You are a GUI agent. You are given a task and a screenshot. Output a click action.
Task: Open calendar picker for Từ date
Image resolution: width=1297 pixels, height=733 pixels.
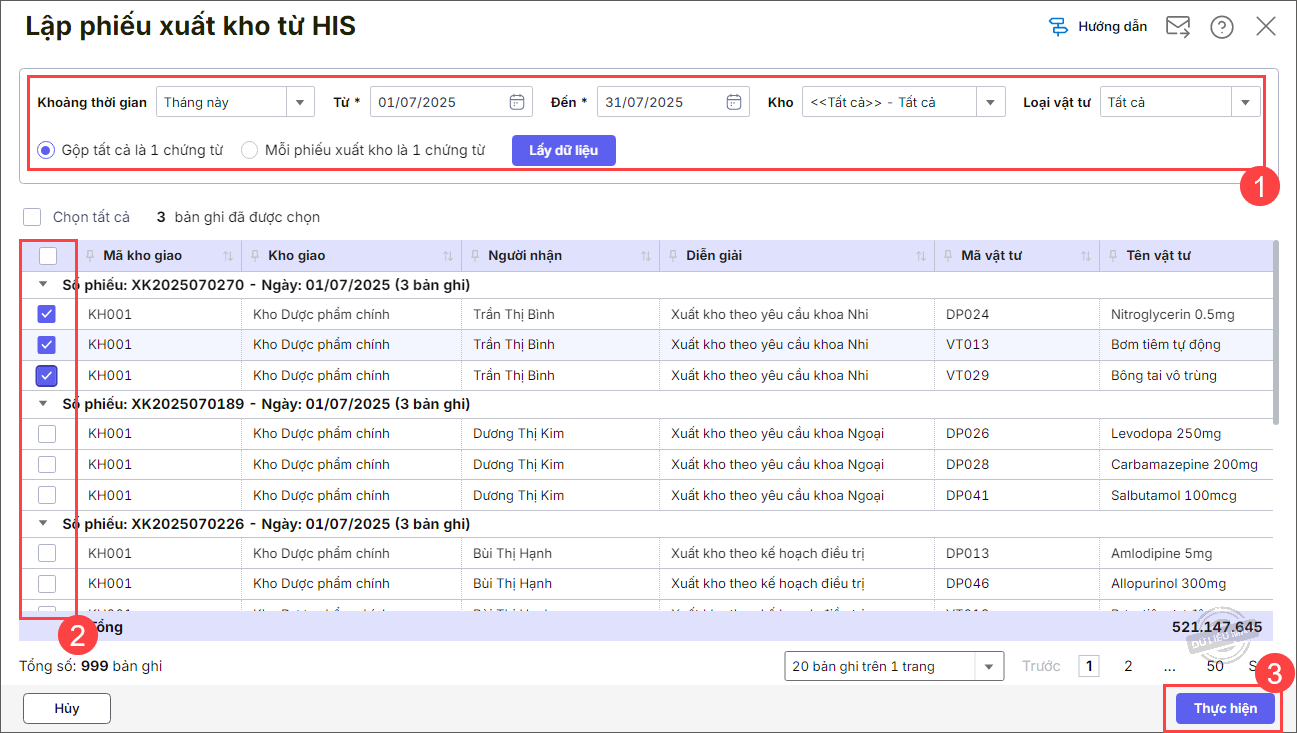tap(517, 102)
